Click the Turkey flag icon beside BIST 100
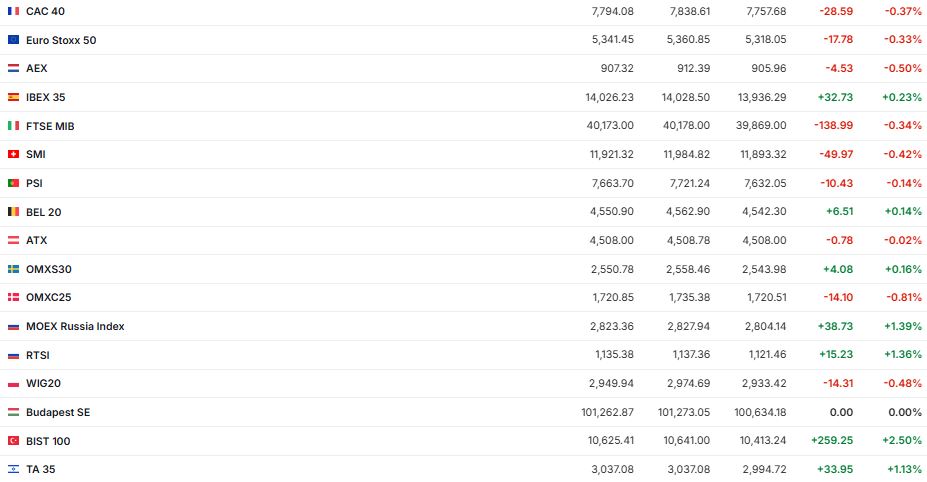This screenshot has width=927, height=482. coord(13,441)
